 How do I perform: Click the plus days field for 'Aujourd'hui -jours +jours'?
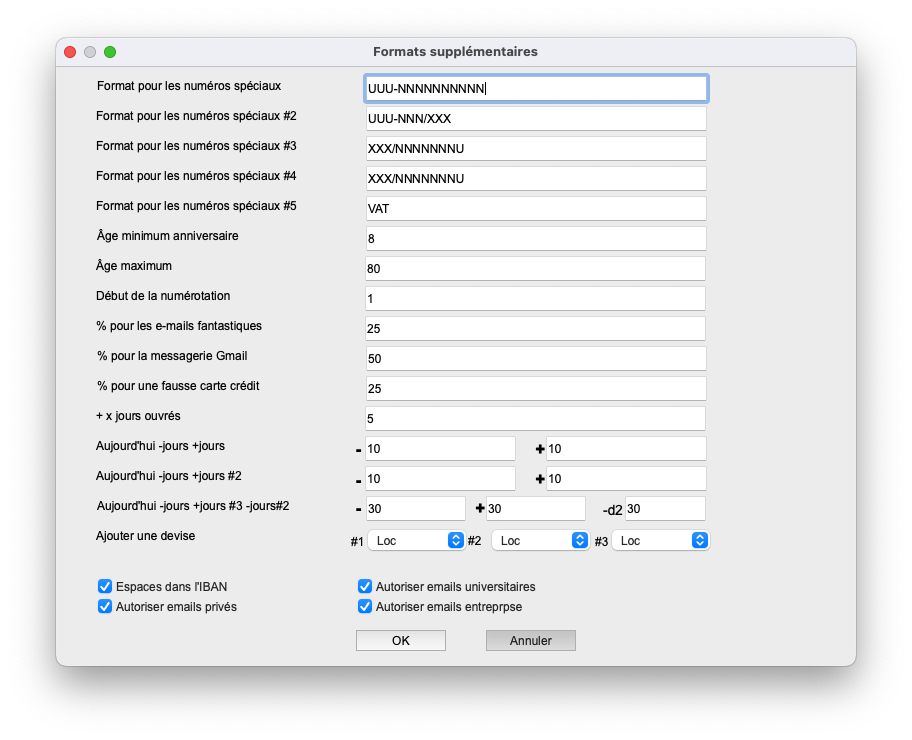626,449
